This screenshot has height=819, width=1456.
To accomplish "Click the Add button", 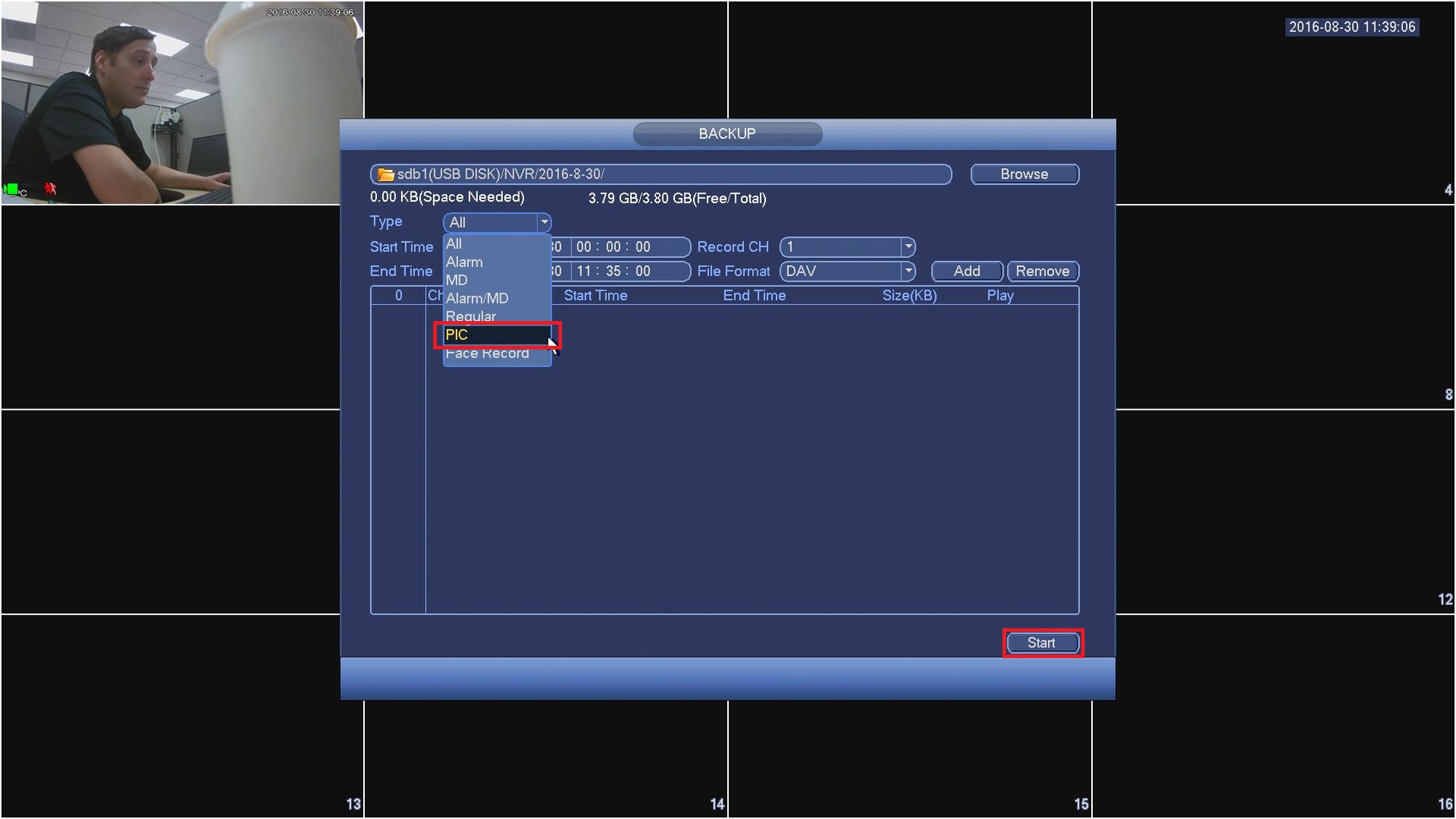I will click(x=967, y=271).
